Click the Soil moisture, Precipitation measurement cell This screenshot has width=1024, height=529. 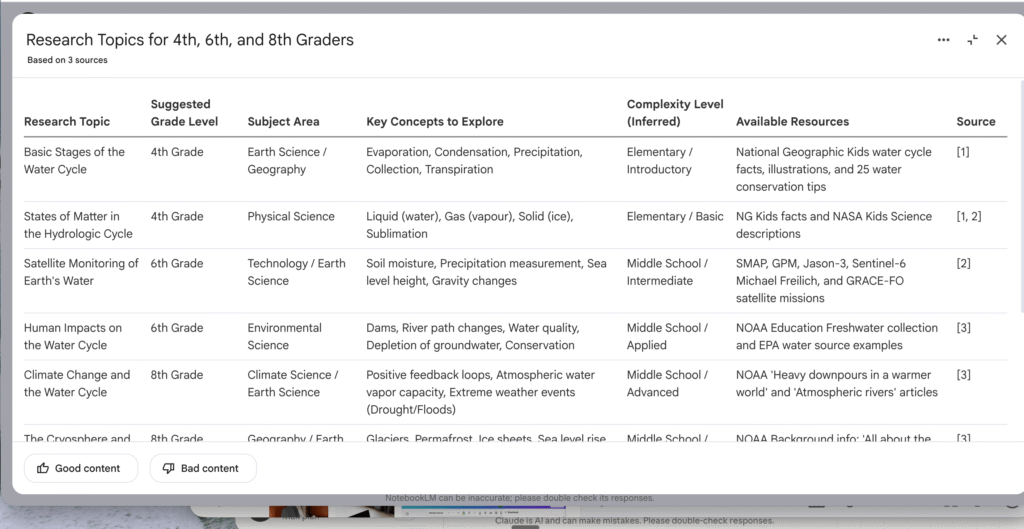487,272
